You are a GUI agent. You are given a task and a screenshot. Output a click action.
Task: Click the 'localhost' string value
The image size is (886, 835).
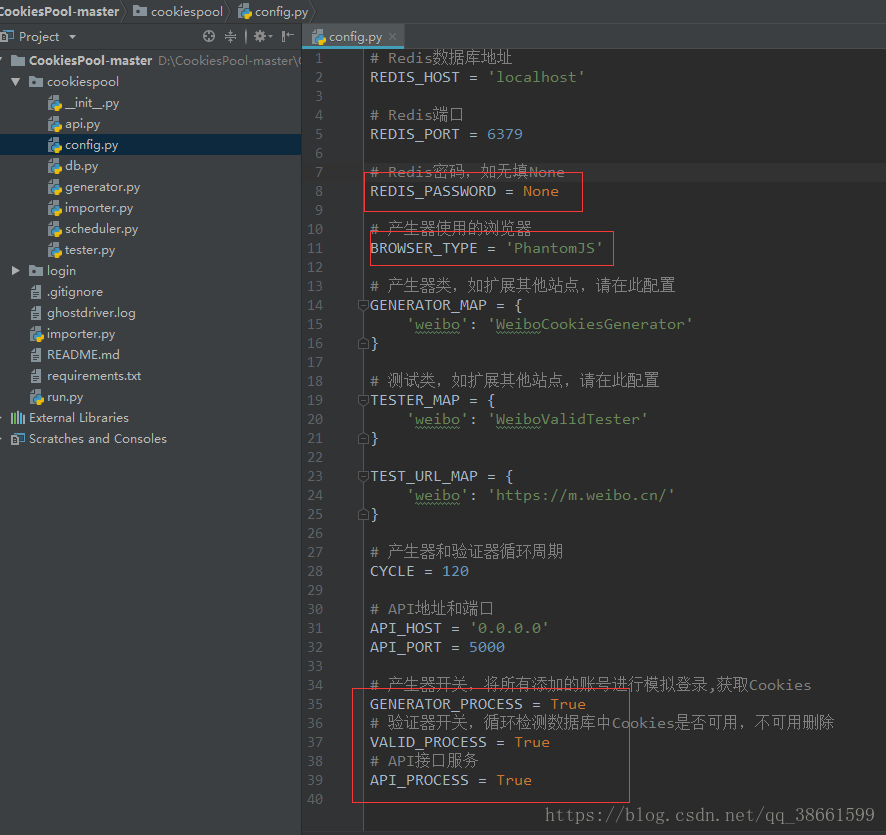point(536,77)
